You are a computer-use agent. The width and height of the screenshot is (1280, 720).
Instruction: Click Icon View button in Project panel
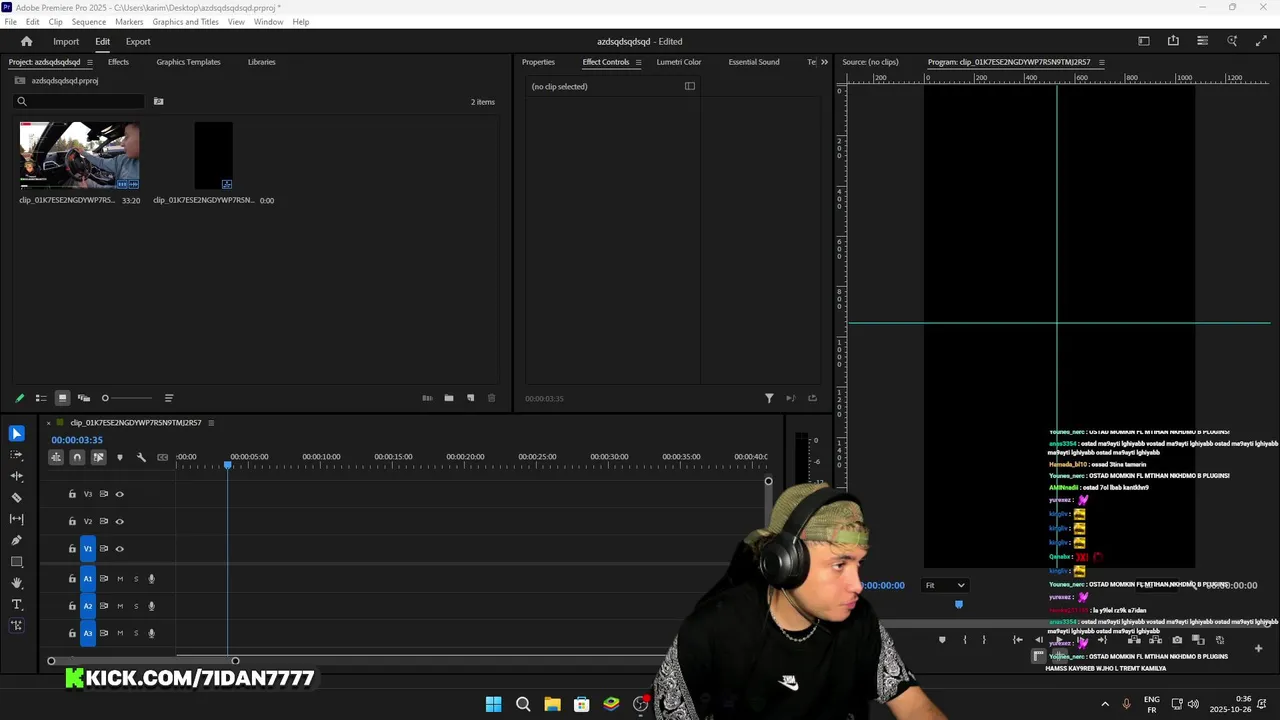tap(62, 398)
